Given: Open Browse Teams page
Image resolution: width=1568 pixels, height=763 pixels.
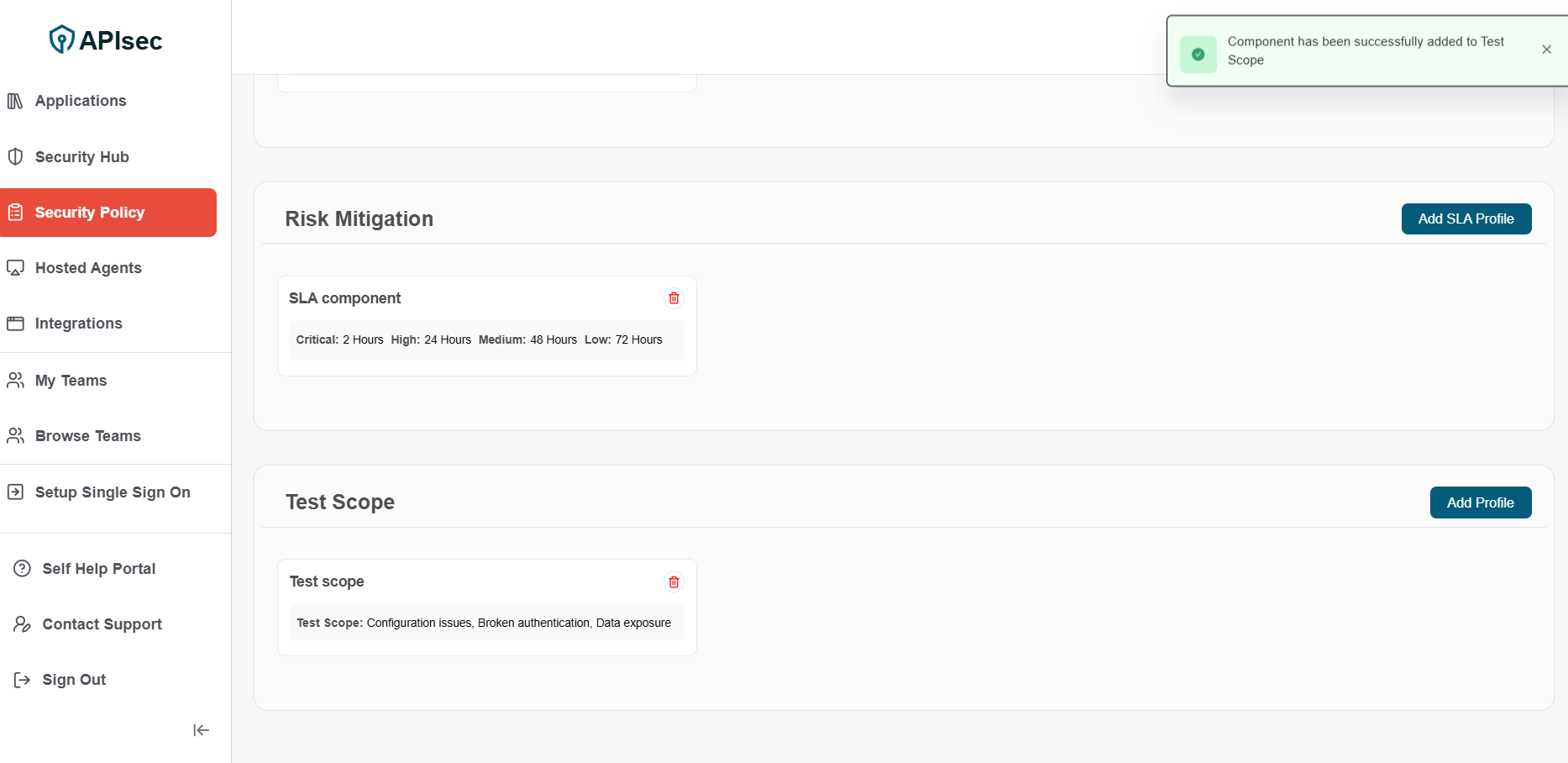Looking at the screenshot, I should point(87,436).
